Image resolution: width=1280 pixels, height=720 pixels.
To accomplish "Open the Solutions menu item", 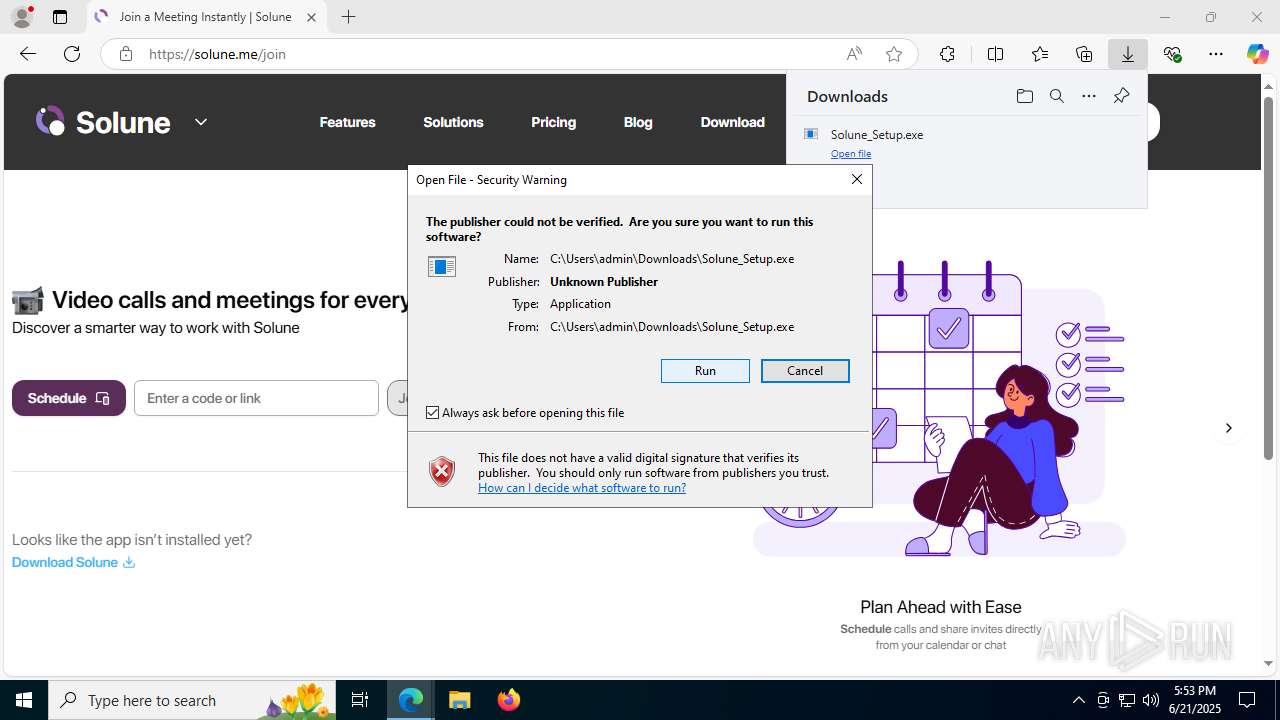I will [x=453, y=122].
